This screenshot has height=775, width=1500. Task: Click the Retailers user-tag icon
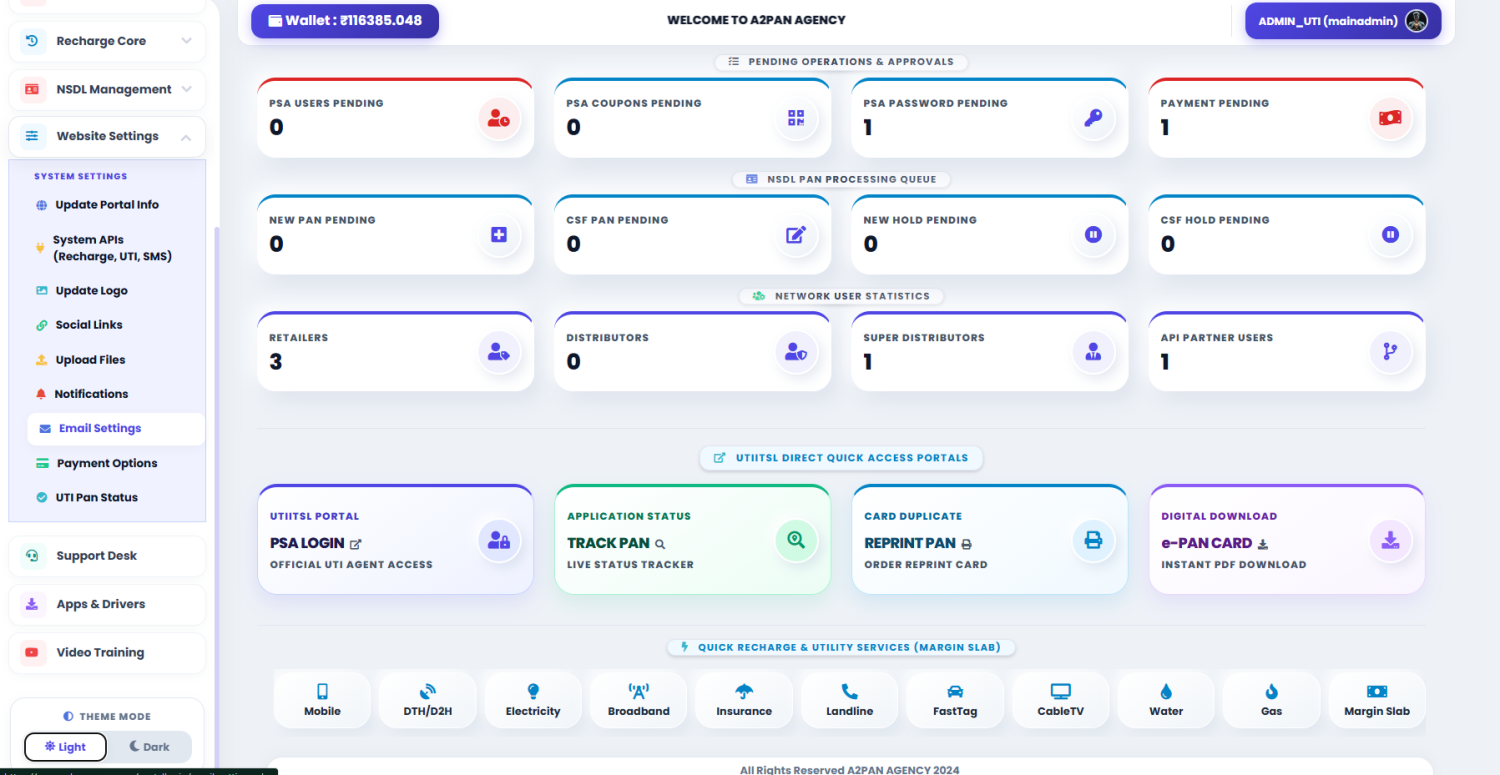(499, 352)
